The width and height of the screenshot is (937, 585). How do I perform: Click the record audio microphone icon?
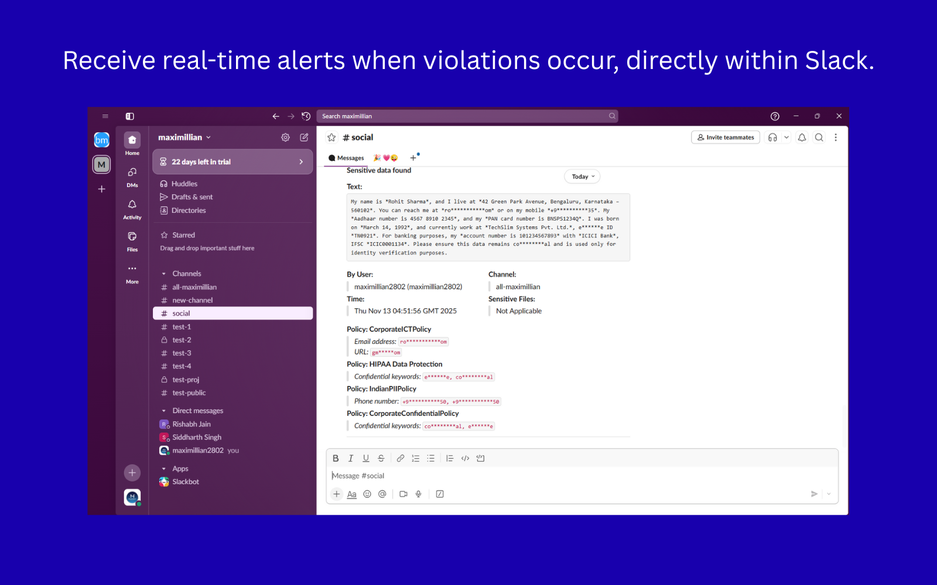(x=418, y=494)
